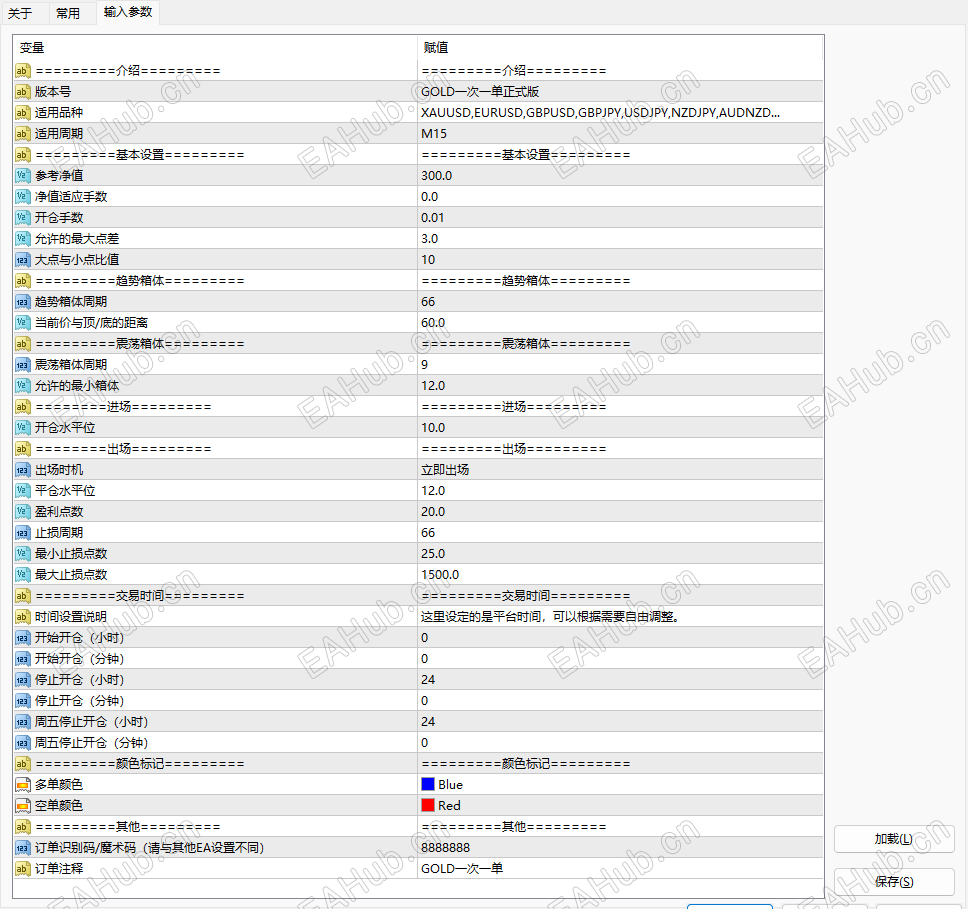Select the 允许的最小箱体 value 12.0

click(433, 385)
